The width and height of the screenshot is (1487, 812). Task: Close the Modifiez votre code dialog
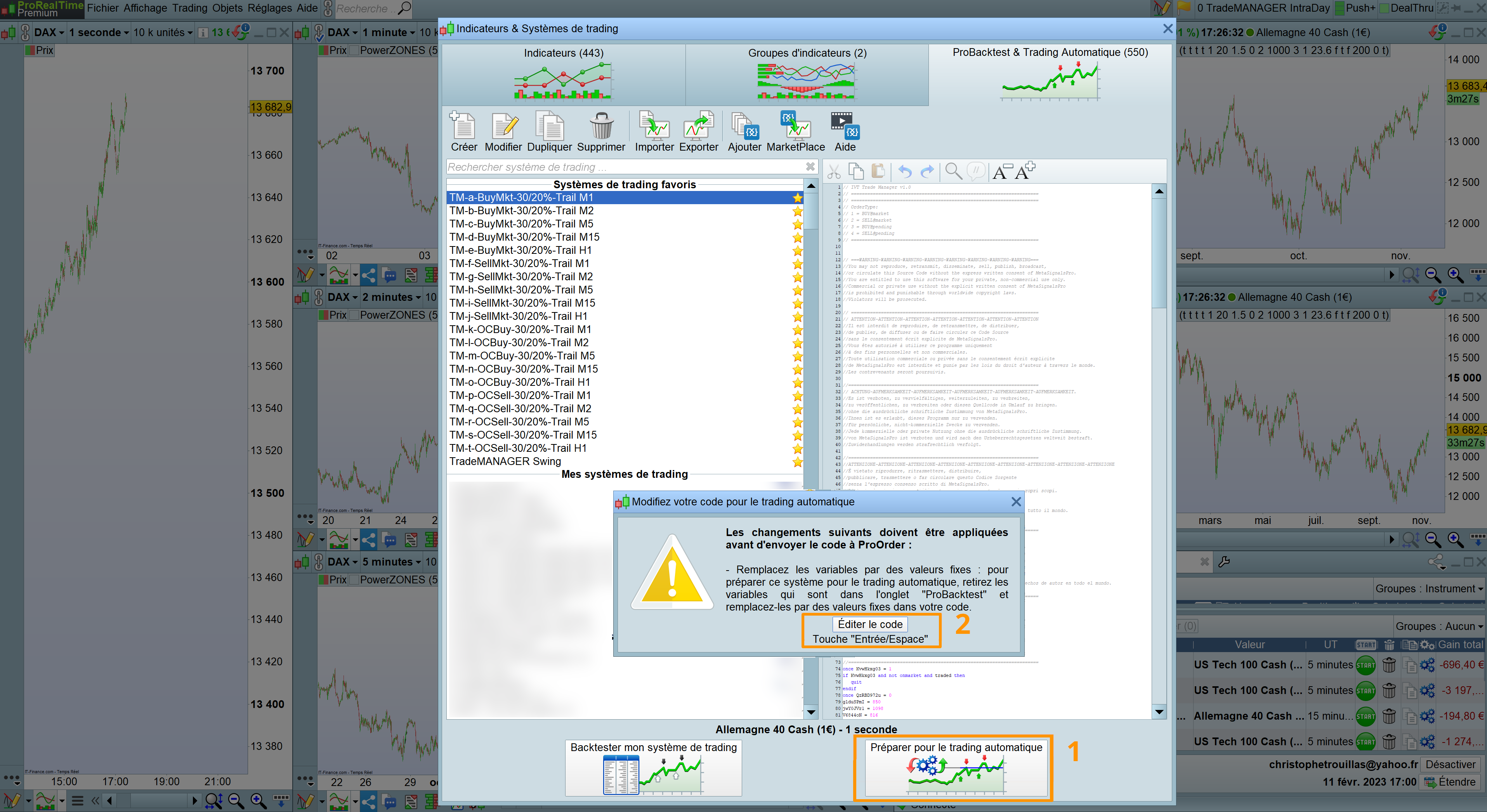[x=1016, y=502]
